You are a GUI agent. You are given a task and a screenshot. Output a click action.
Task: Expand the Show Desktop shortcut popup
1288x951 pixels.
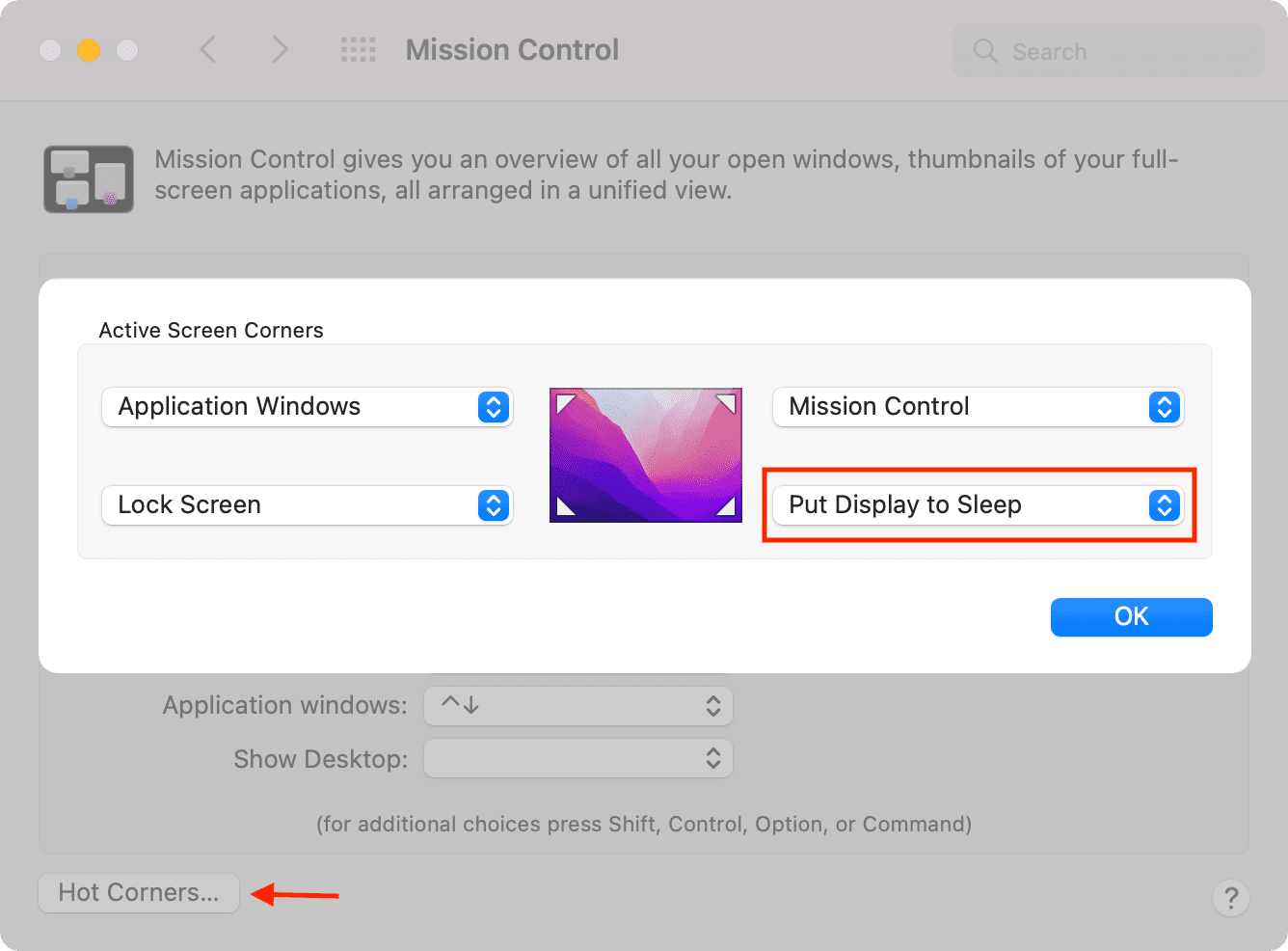tap(578, 759)
